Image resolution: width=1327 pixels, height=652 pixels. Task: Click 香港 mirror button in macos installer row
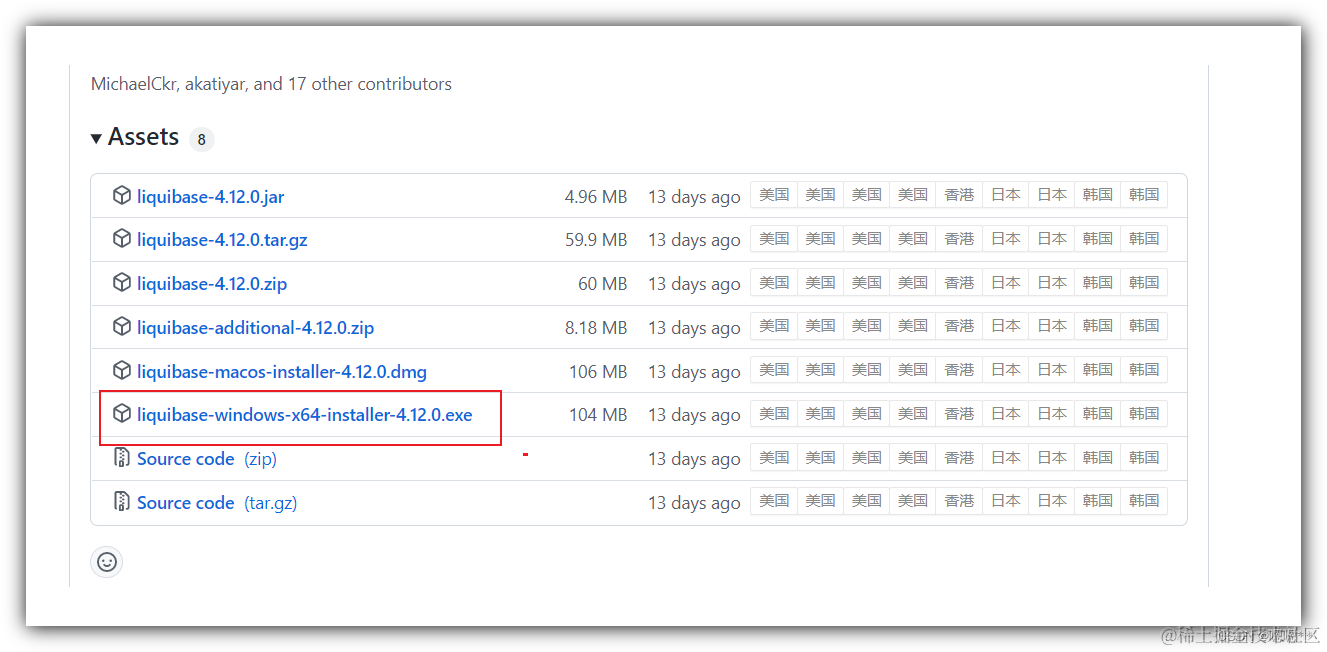click(959, 370)
